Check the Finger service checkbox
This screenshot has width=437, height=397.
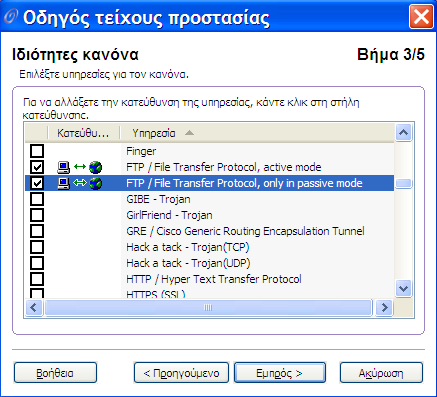[37, 151]
